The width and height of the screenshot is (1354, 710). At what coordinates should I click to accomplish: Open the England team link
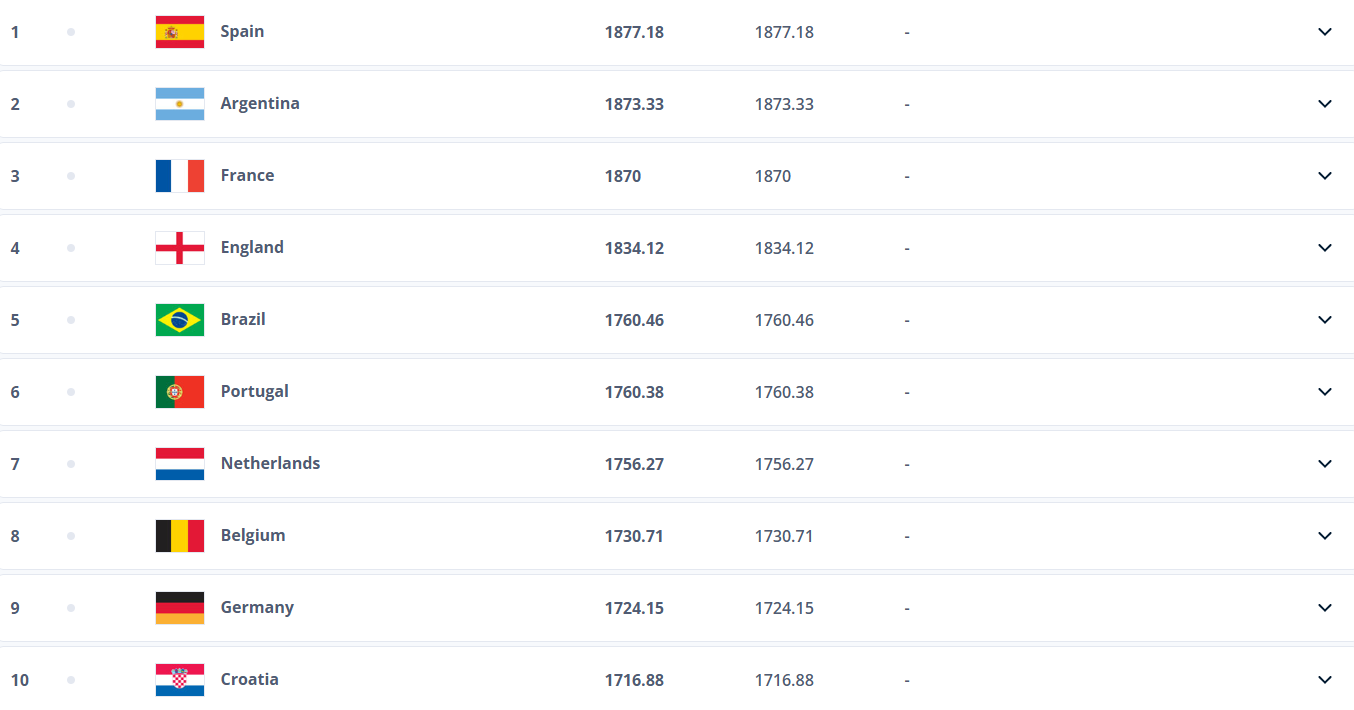click(x=252, y=247)
